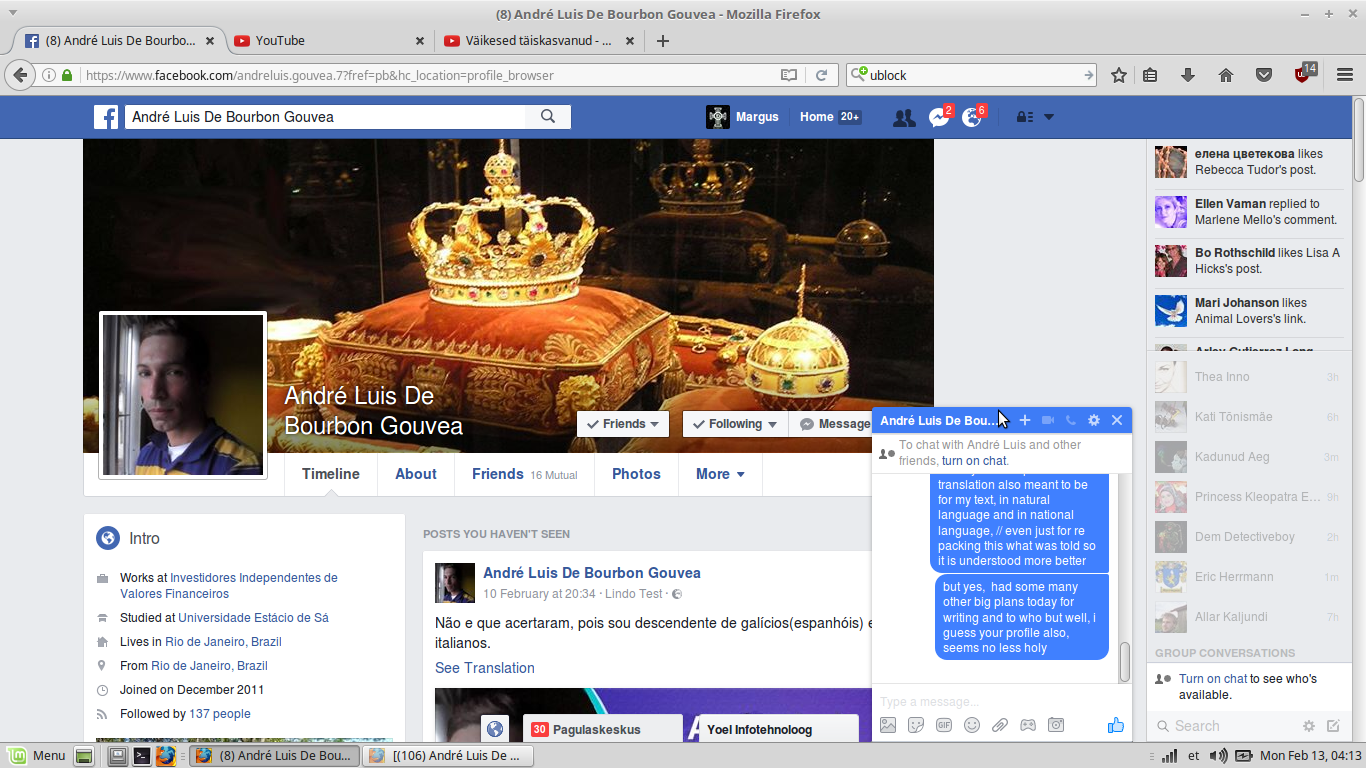This screenshot has width=1366, height=768.
Task: Open privacy shortcuts lock icon
Action: tap(1024, 117)
